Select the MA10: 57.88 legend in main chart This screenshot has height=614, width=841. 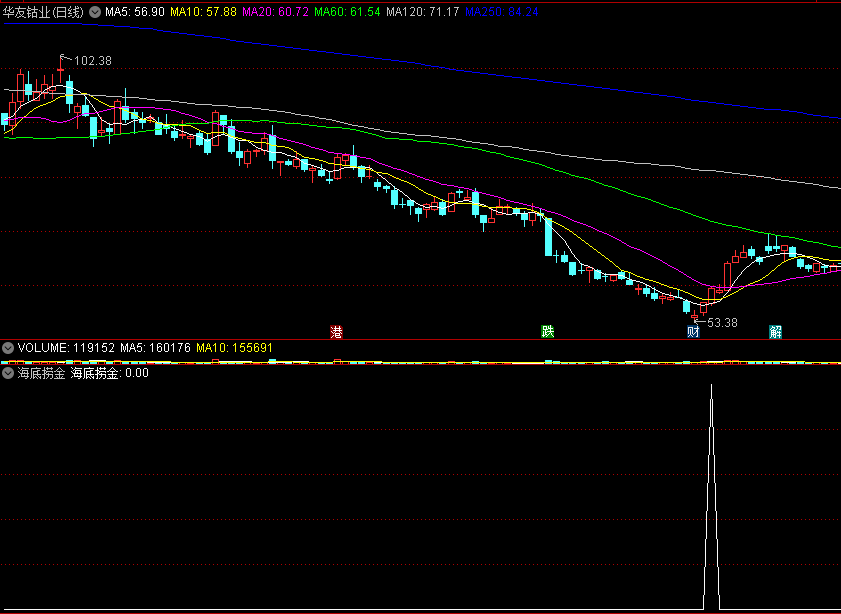[203, 12]
